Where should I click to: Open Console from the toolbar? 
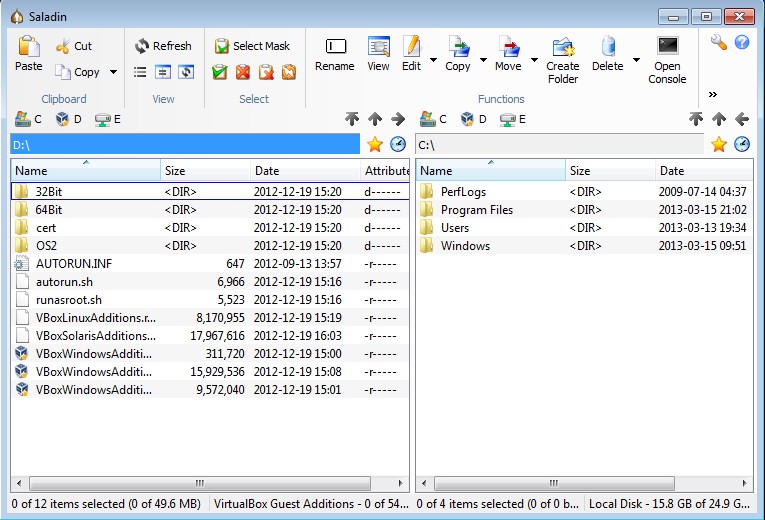pyautogui.click(x=667, y=59)
